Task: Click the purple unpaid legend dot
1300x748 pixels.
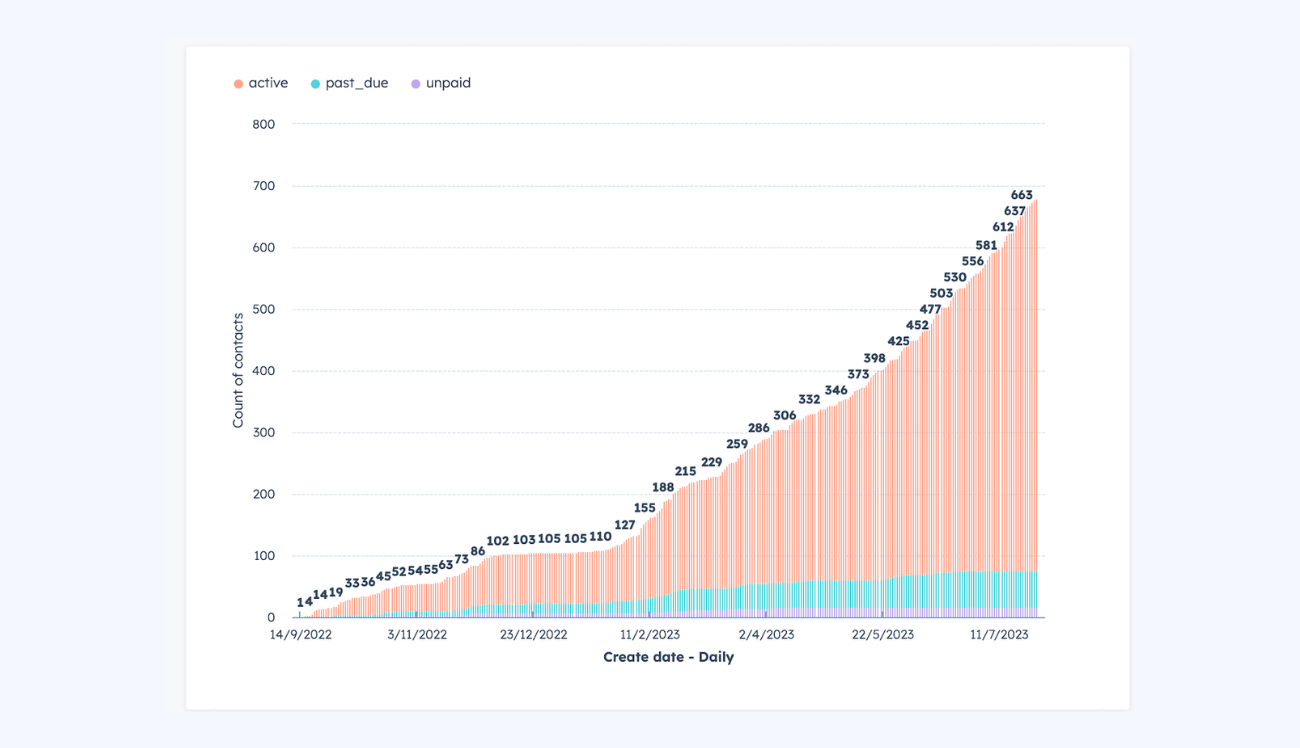Action: click(416, 84)
